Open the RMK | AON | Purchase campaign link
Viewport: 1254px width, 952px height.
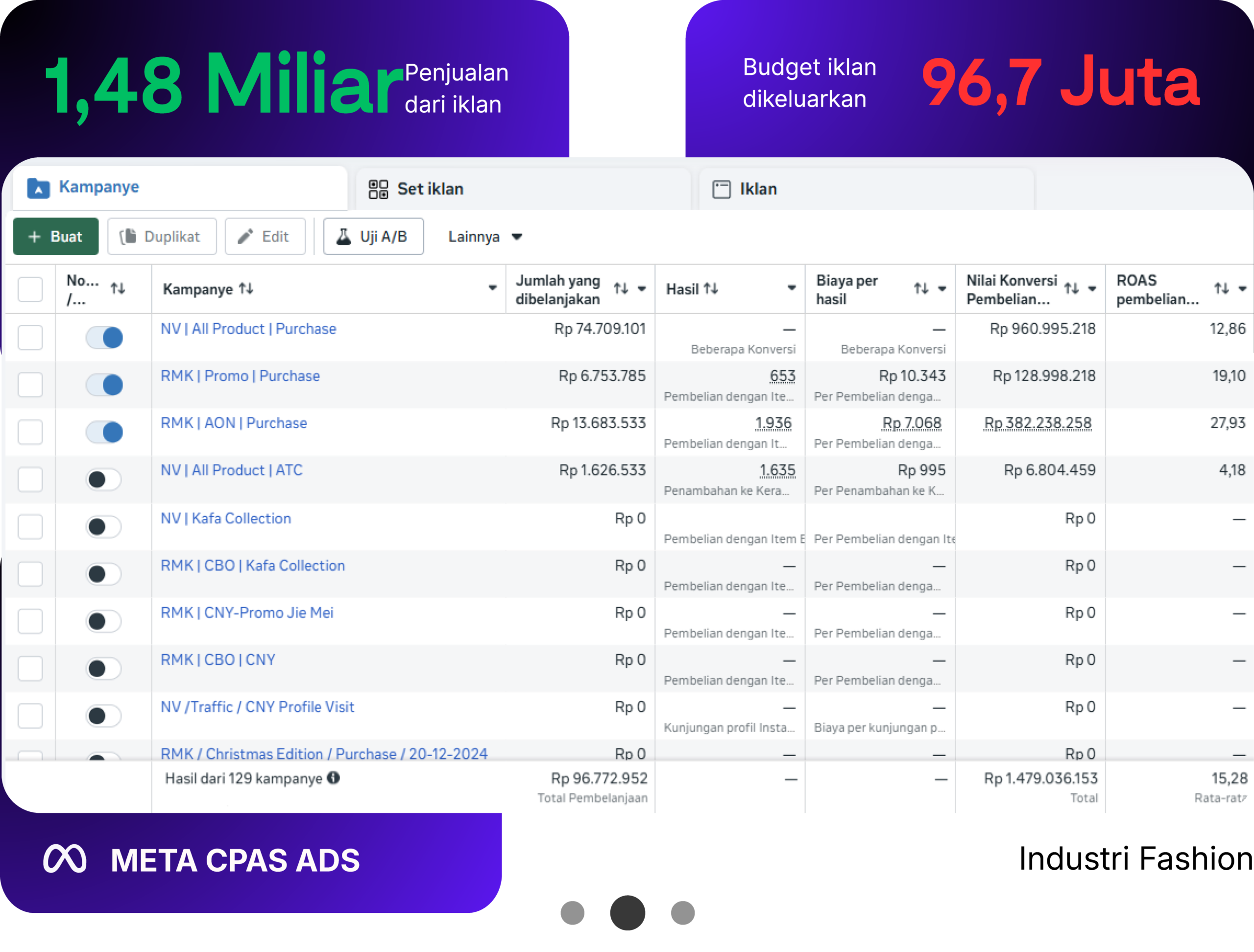pyautogui.click(x=234, y=423)
